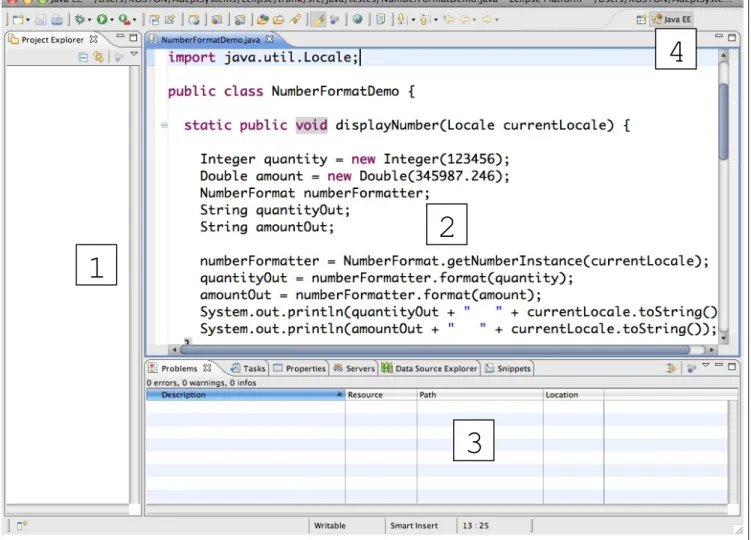Click the green Run button icon
This screenshot has height=540, width=751.
point(102,20)
